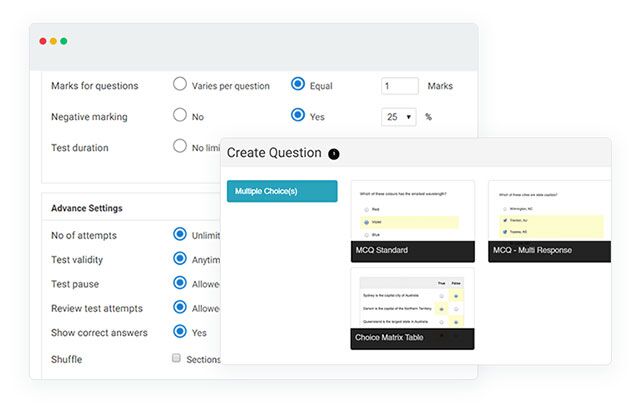
Task: Click the yellow window dot
Action: (53, 41)
